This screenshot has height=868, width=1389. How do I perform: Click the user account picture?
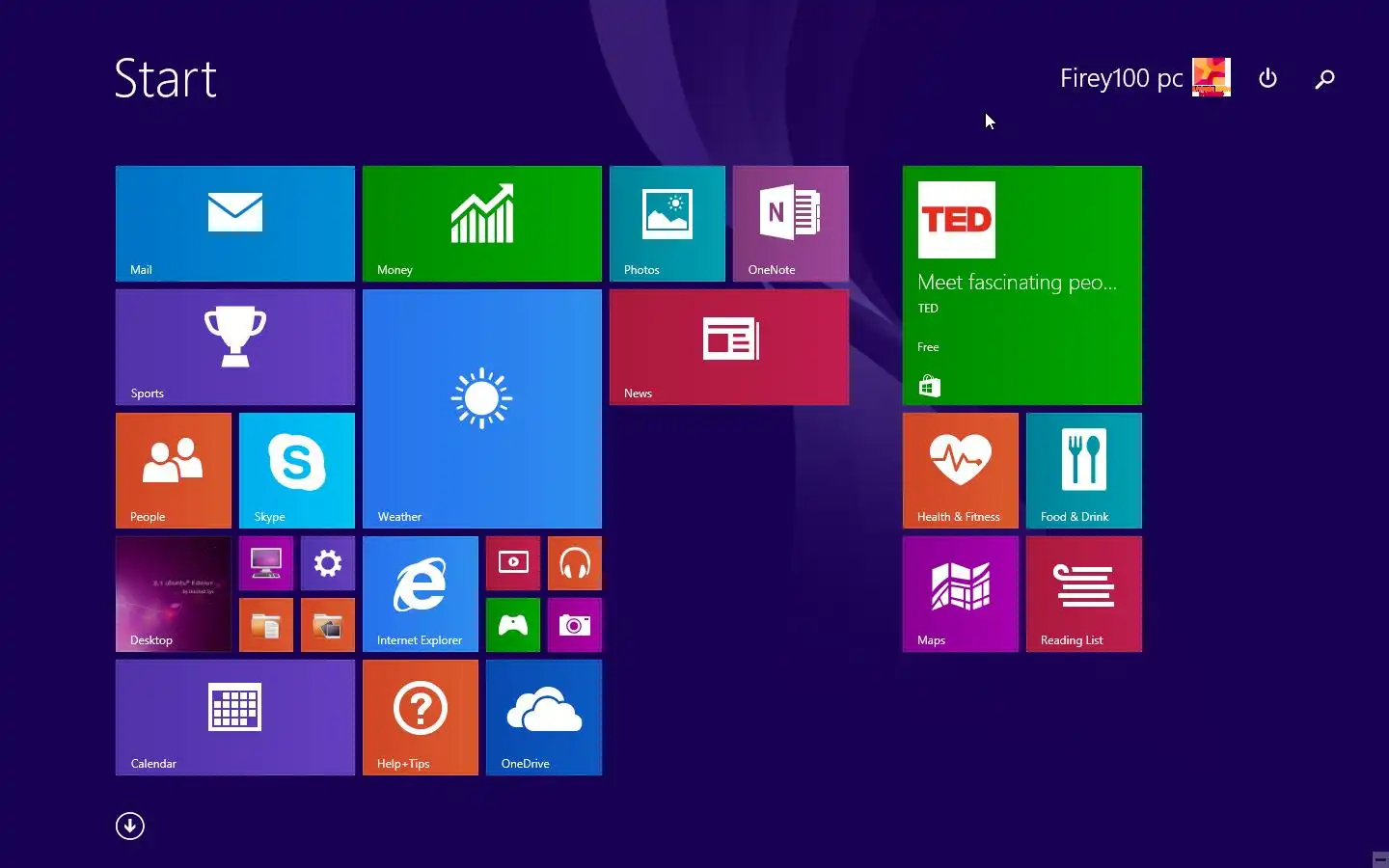[x=1212, y=77]
